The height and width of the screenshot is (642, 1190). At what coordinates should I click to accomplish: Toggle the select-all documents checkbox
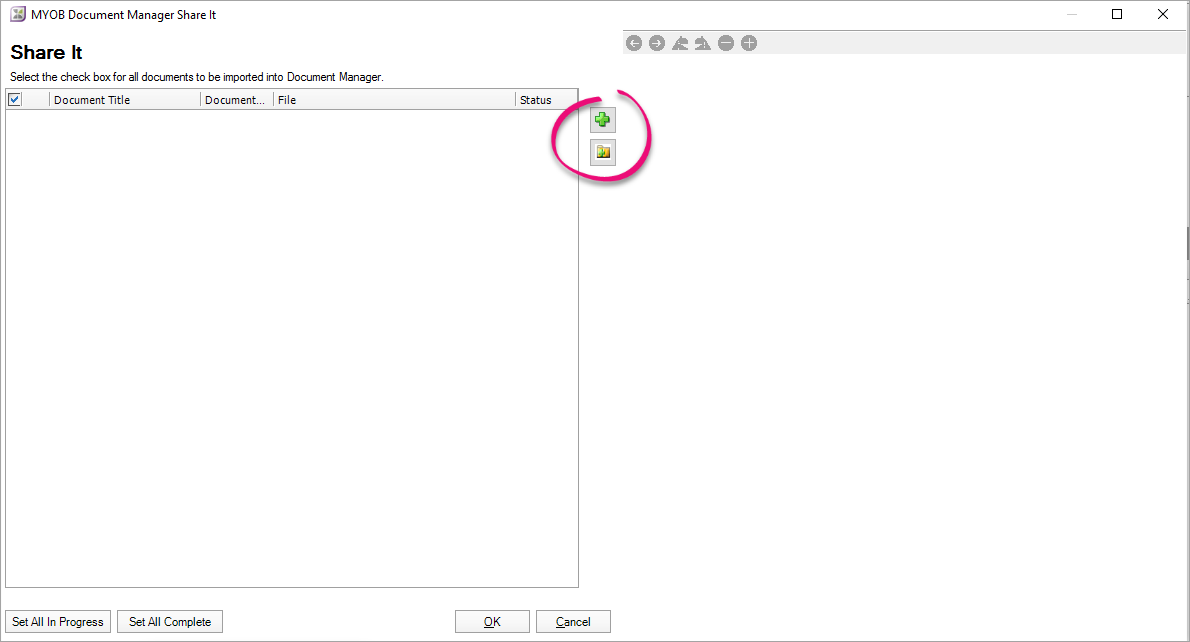point(14,99)
